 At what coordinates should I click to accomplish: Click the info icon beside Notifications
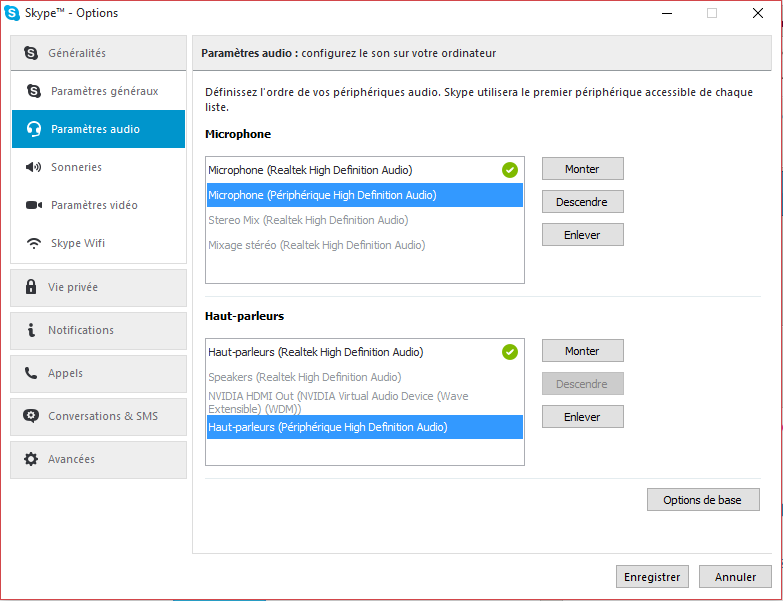point(31,330)
